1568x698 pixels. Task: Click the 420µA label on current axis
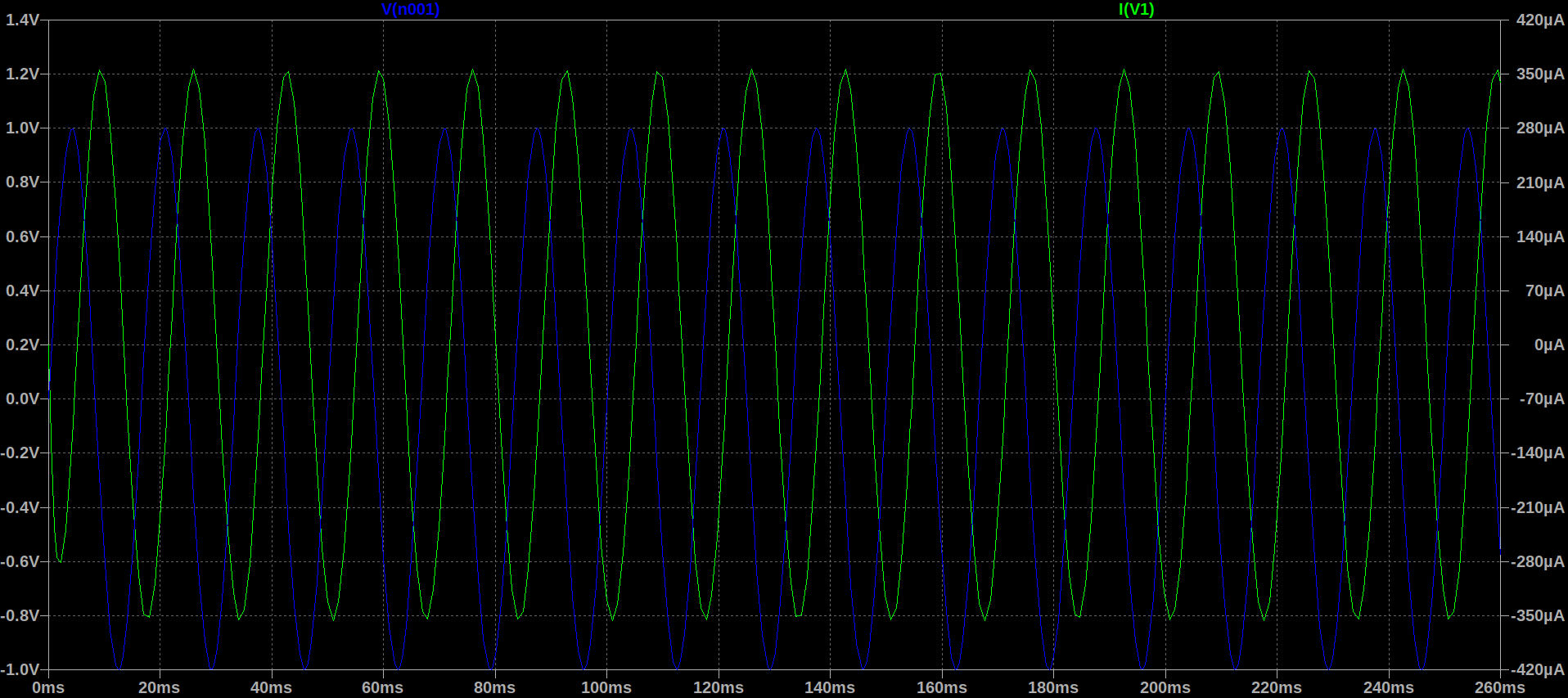tap(1540, 20)
